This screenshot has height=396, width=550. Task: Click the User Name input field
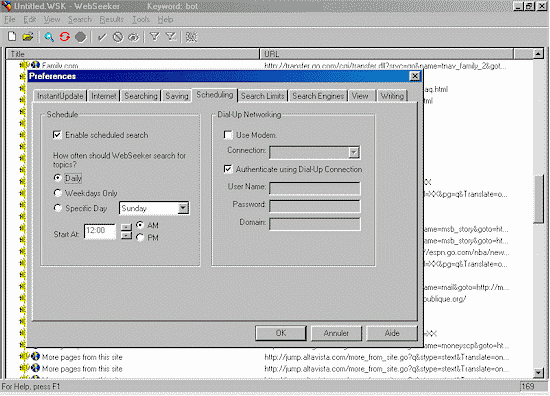(315, 188)
